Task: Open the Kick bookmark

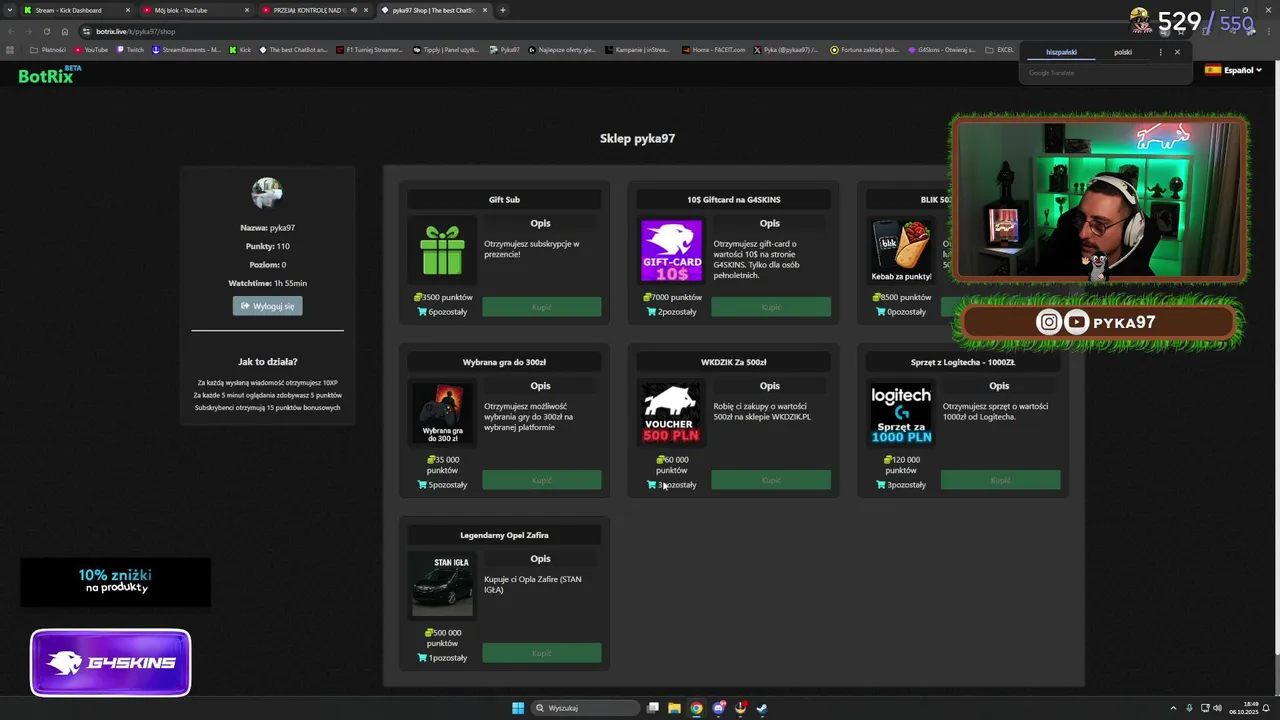Action: click(x=240, y=50)
